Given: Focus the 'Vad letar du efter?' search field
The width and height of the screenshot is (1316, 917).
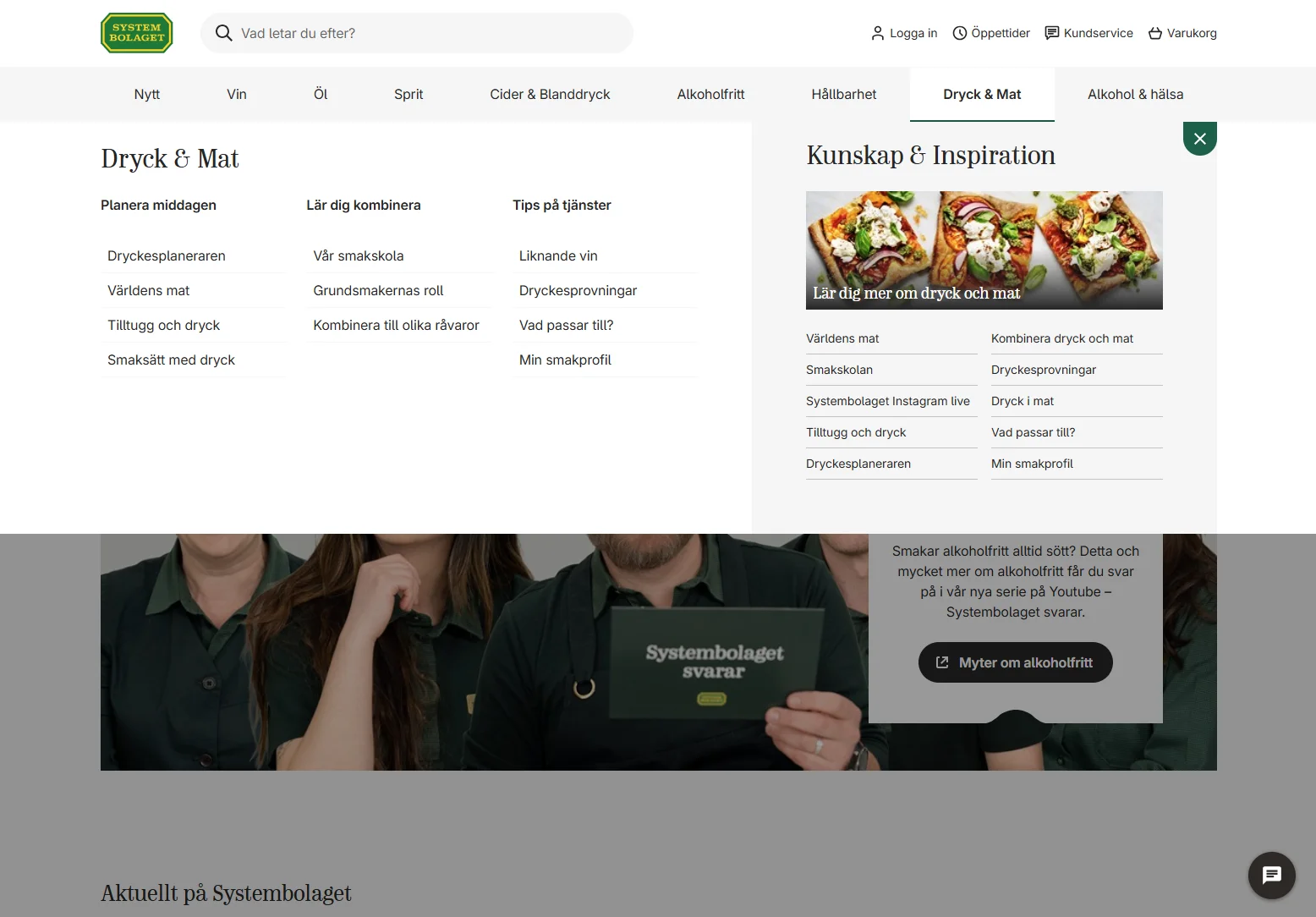Looking at the screenshot, I should pyautogui.click(x=417, y=33).
